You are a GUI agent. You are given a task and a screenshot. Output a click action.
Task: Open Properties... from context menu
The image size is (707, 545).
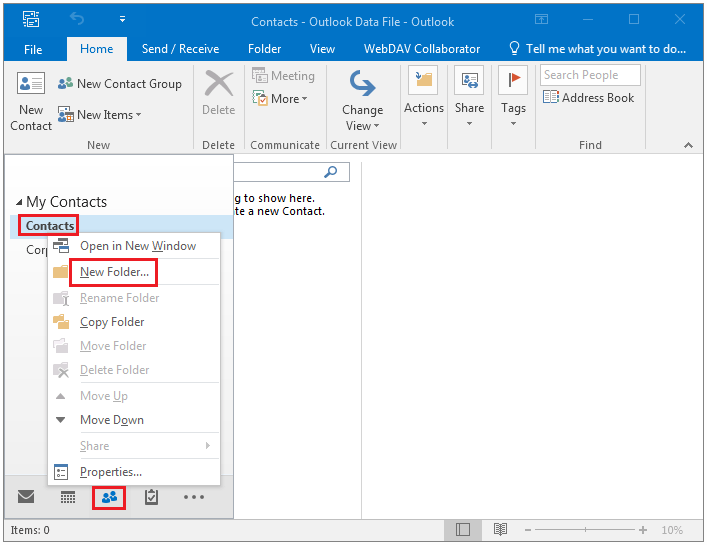tap(134, 472)
